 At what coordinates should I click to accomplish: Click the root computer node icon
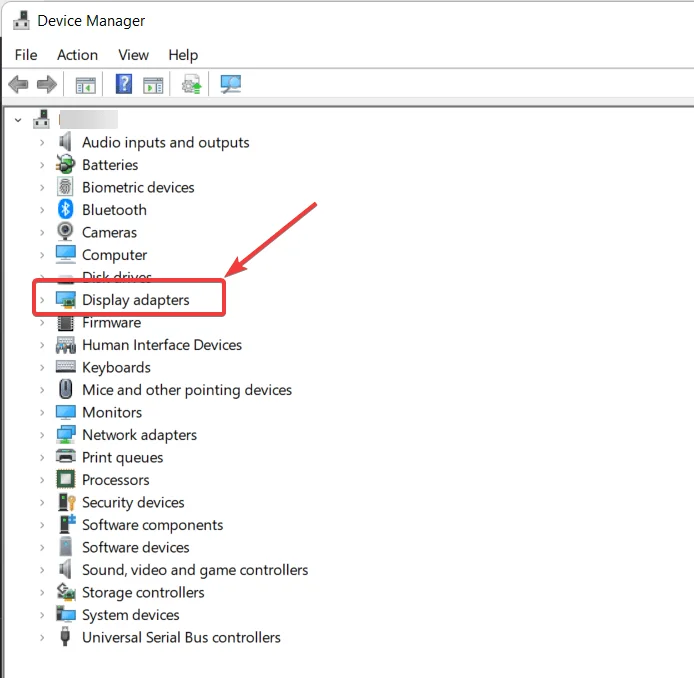[x=42, y=119]
